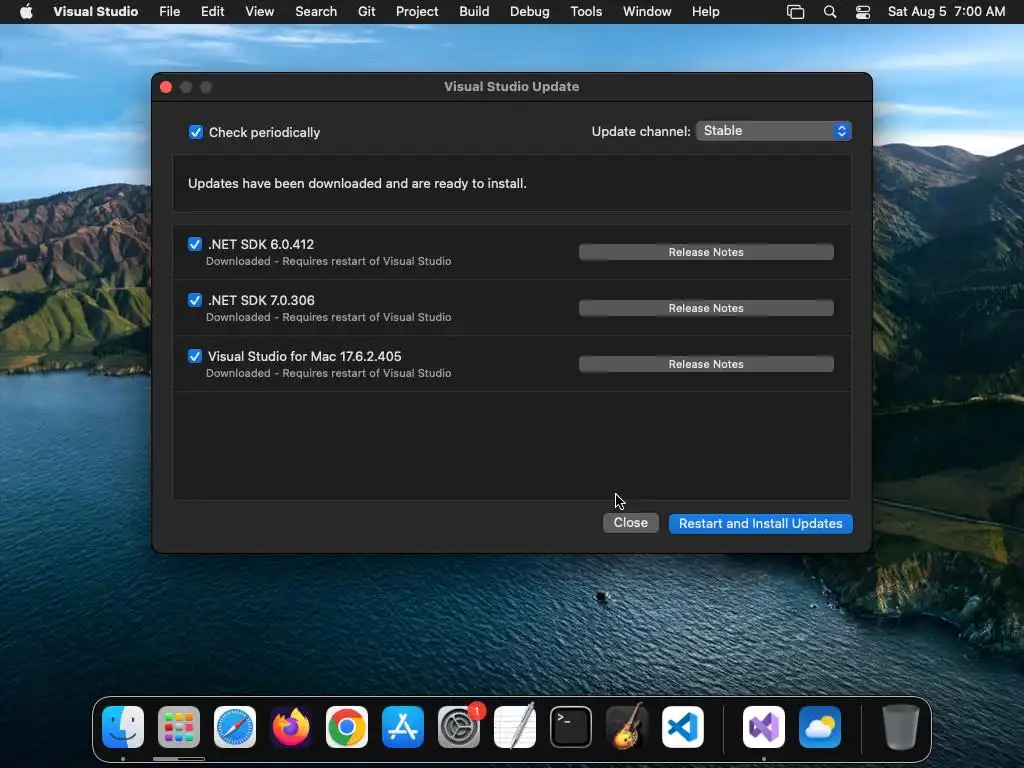
Task: Launch GarageBand from the Dock
Action: pos(627,727)
